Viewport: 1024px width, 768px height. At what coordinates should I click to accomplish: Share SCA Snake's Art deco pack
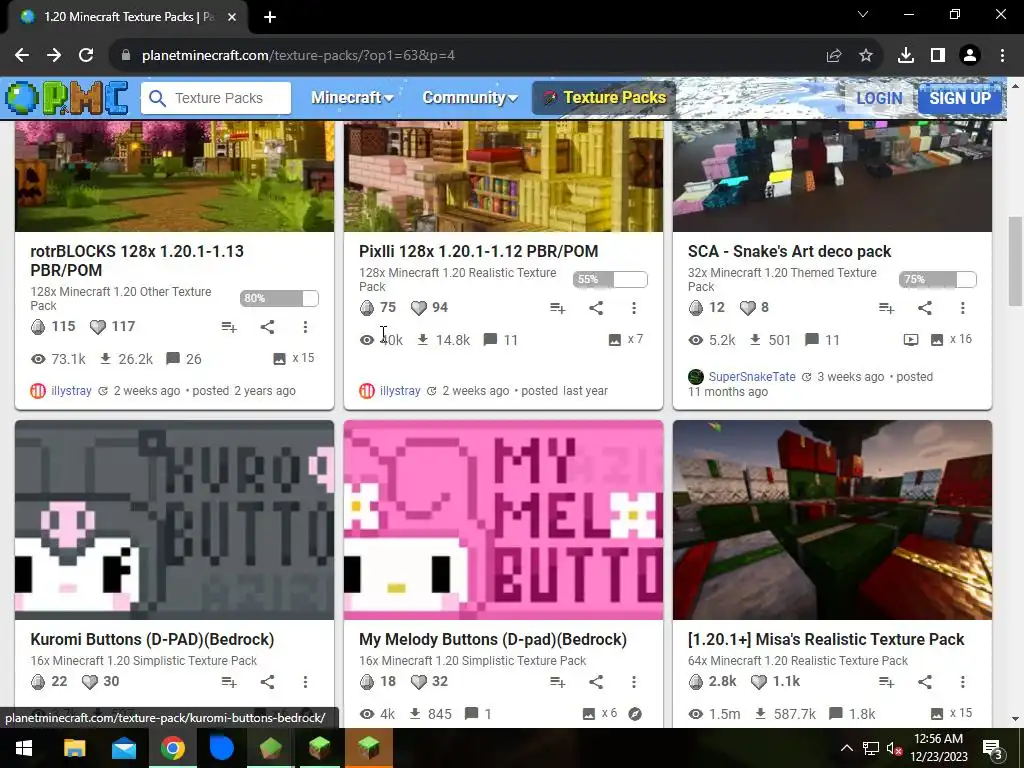(x=925, y=308)
